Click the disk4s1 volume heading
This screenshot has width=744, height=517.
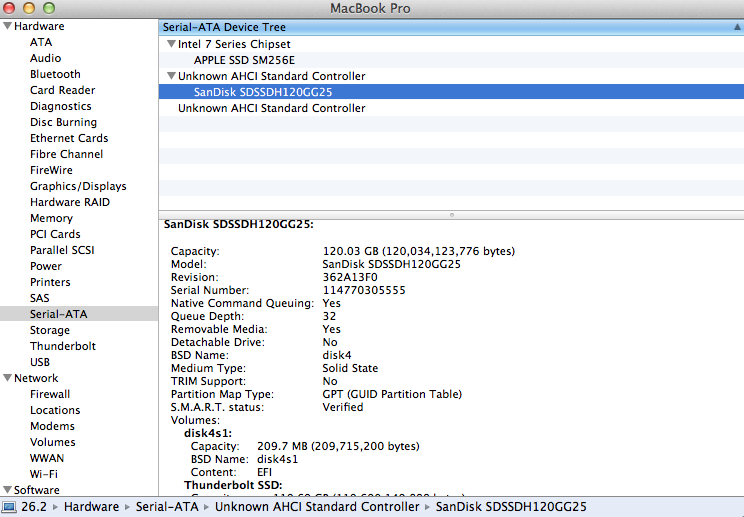point(208,433)
